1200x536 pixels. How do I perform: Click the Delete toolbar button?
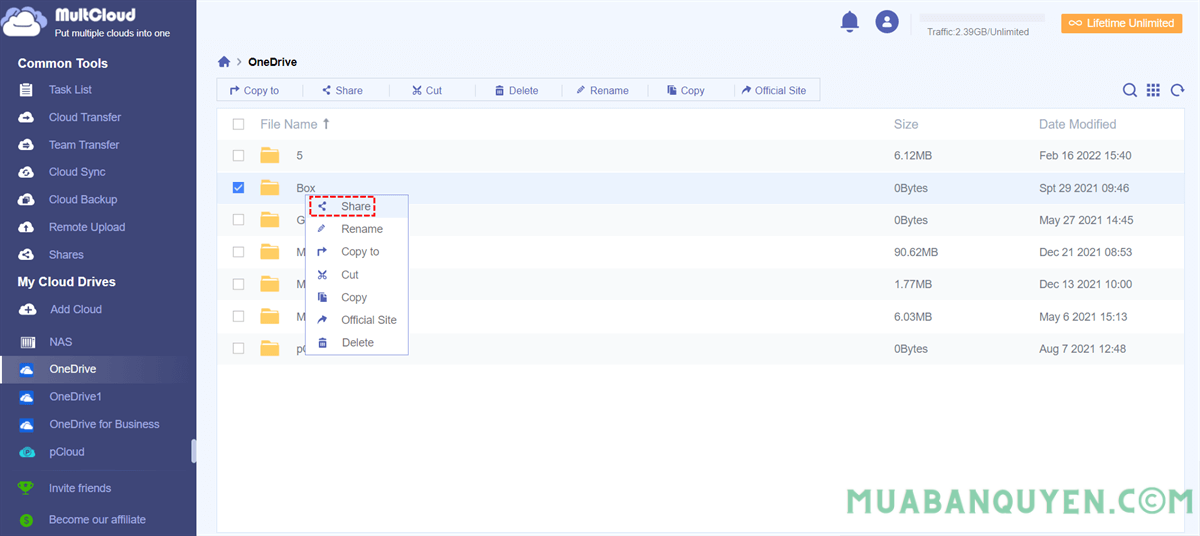pyautogui.click(x=517, y=90)
